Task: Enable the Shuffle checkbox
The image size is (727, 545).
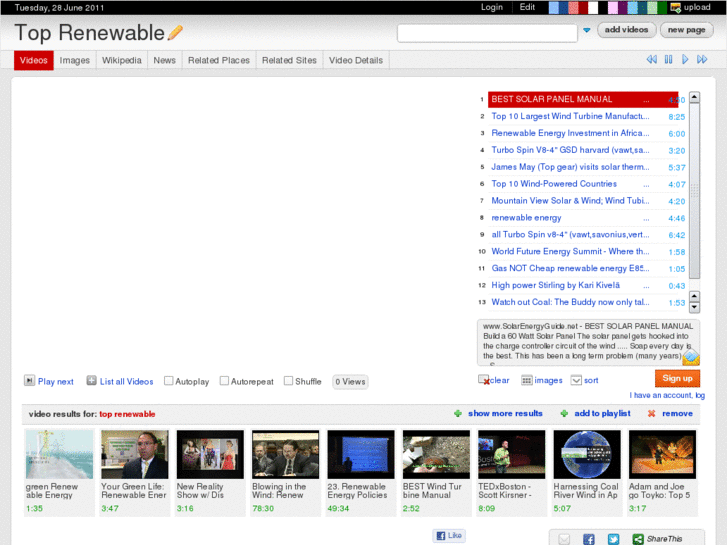Action: [288, 381]
